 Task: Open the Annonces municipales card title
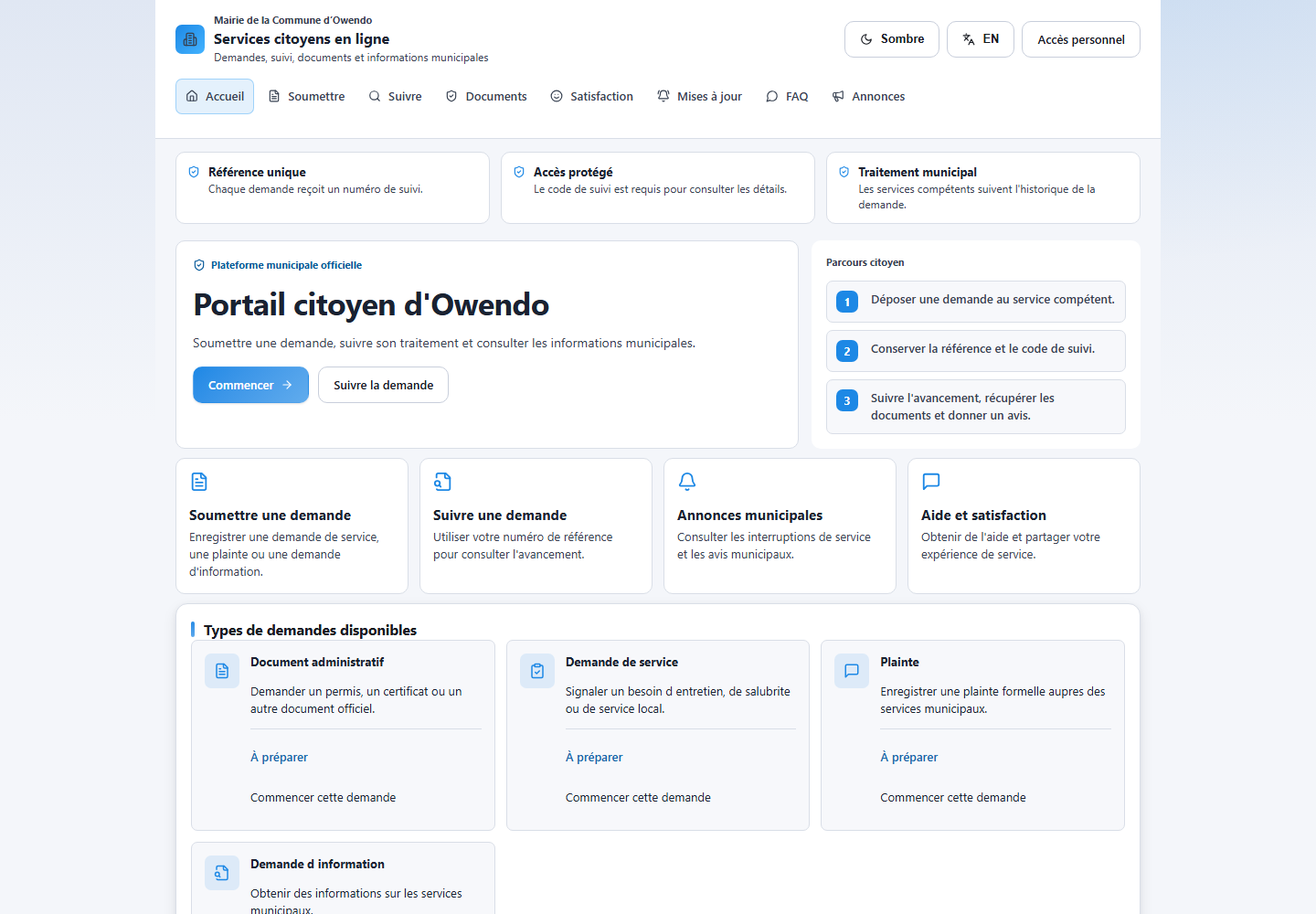tap(750, 515)
